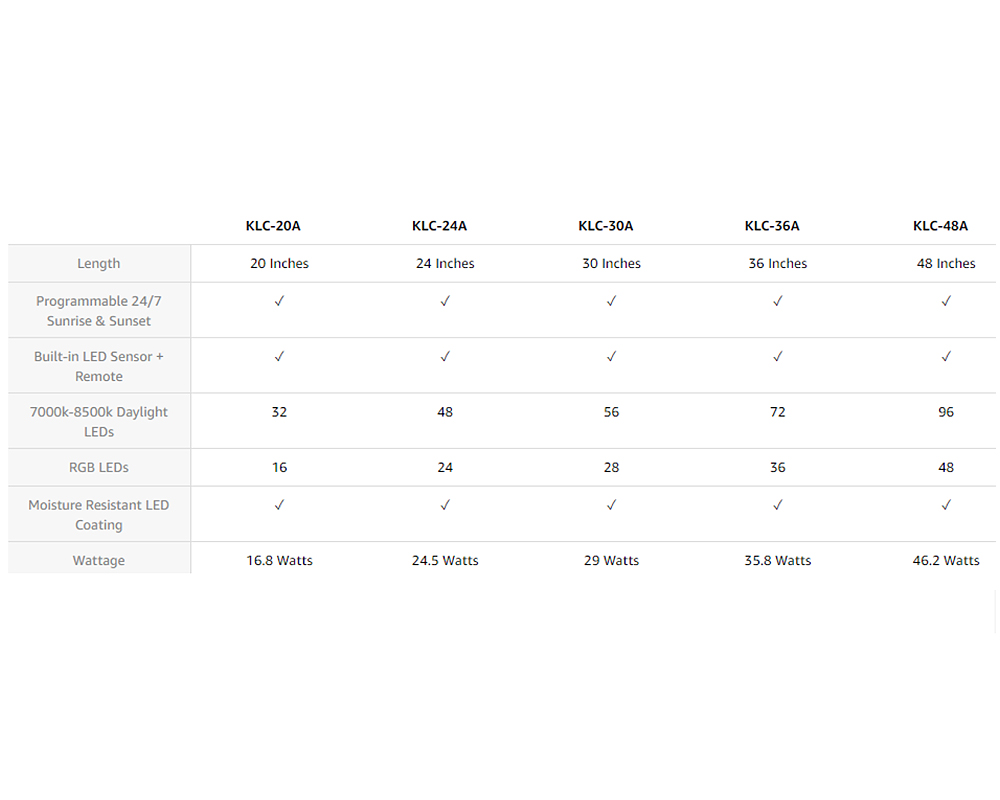Click KLC-24A Built-in LED Sensor checkmark
Viewport: 1000px width, 800px height.
[x=445, y=356]
